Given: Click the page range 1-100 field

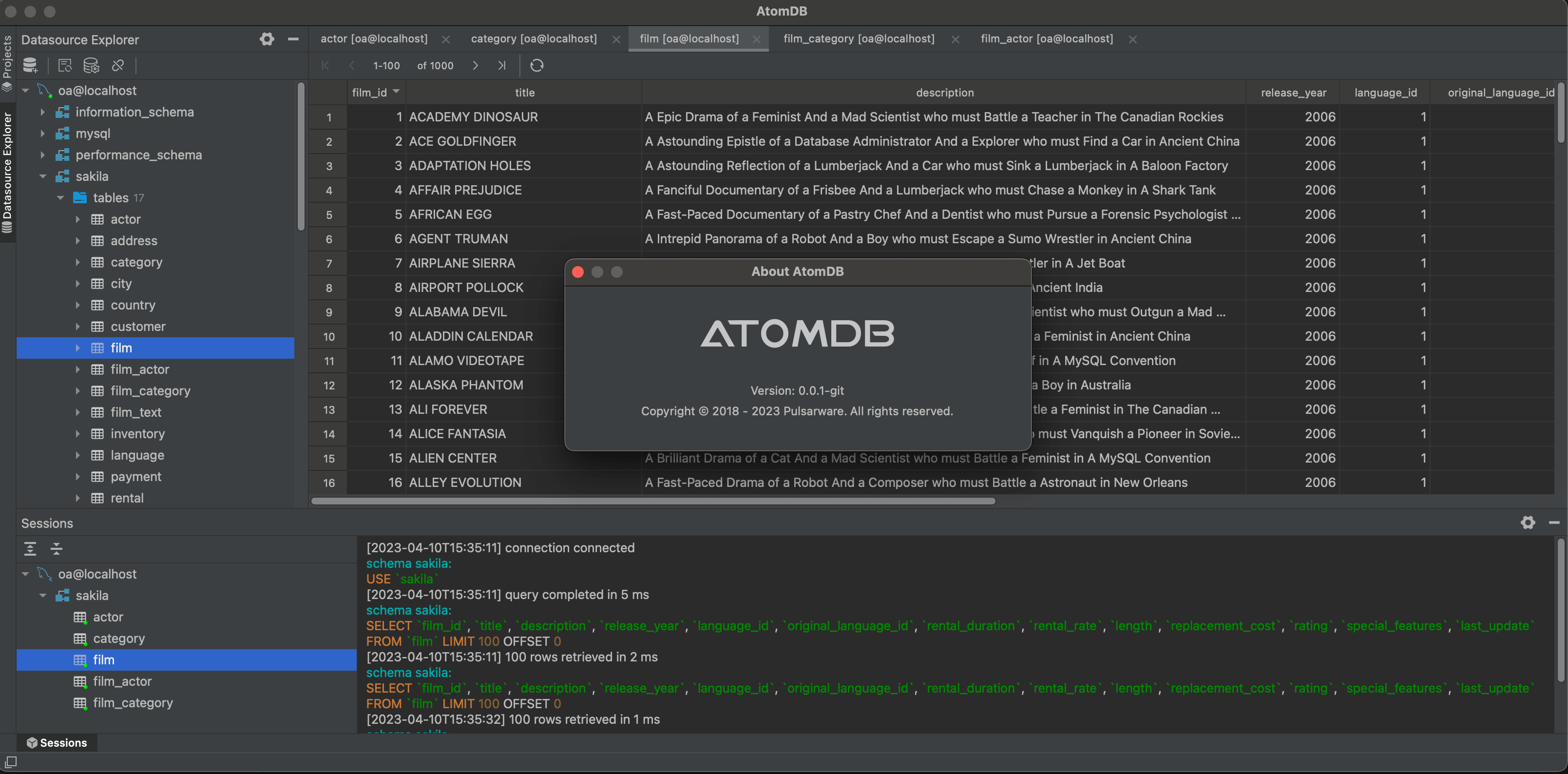Looking at the screenshot, I should tap(386, 66).
